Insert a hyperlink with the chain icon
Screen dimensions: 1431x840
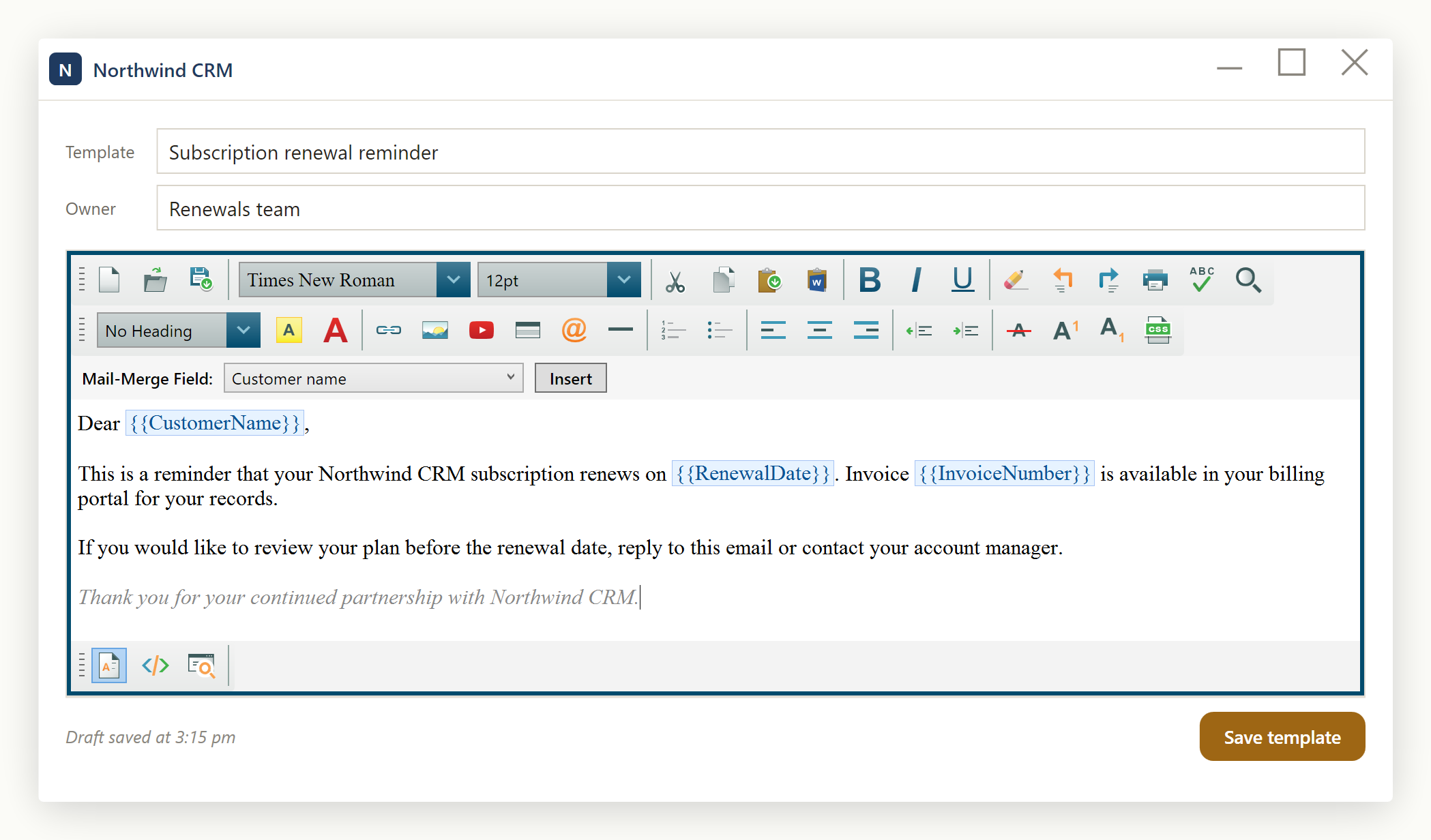point(389,331)
